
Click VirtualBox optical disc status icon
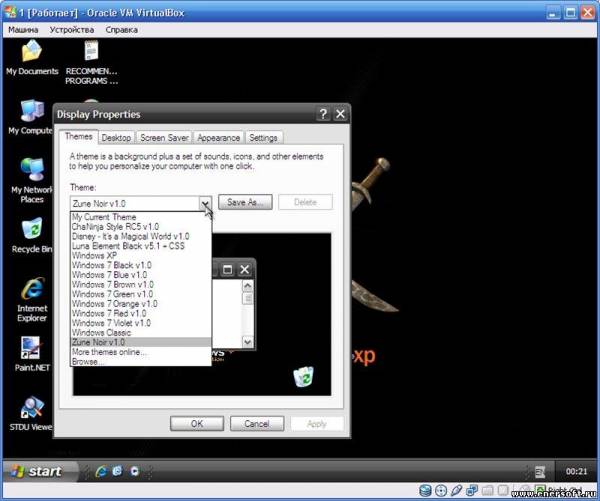441,491
